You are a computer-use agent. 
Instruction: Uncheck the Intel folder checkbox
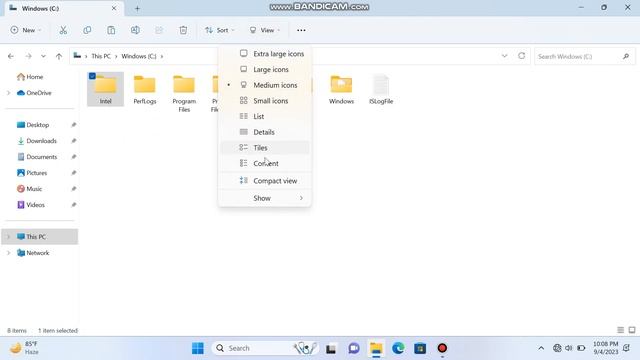tap(92, 76)
